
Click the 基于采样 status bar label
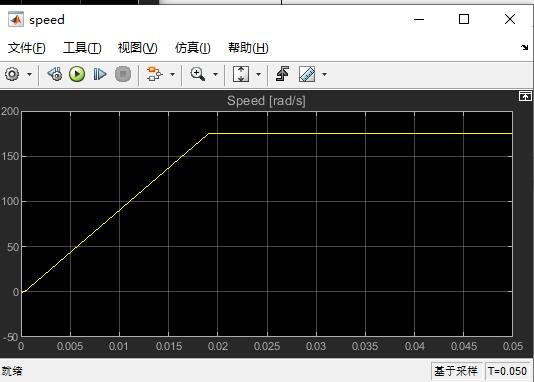coord(456,371)
